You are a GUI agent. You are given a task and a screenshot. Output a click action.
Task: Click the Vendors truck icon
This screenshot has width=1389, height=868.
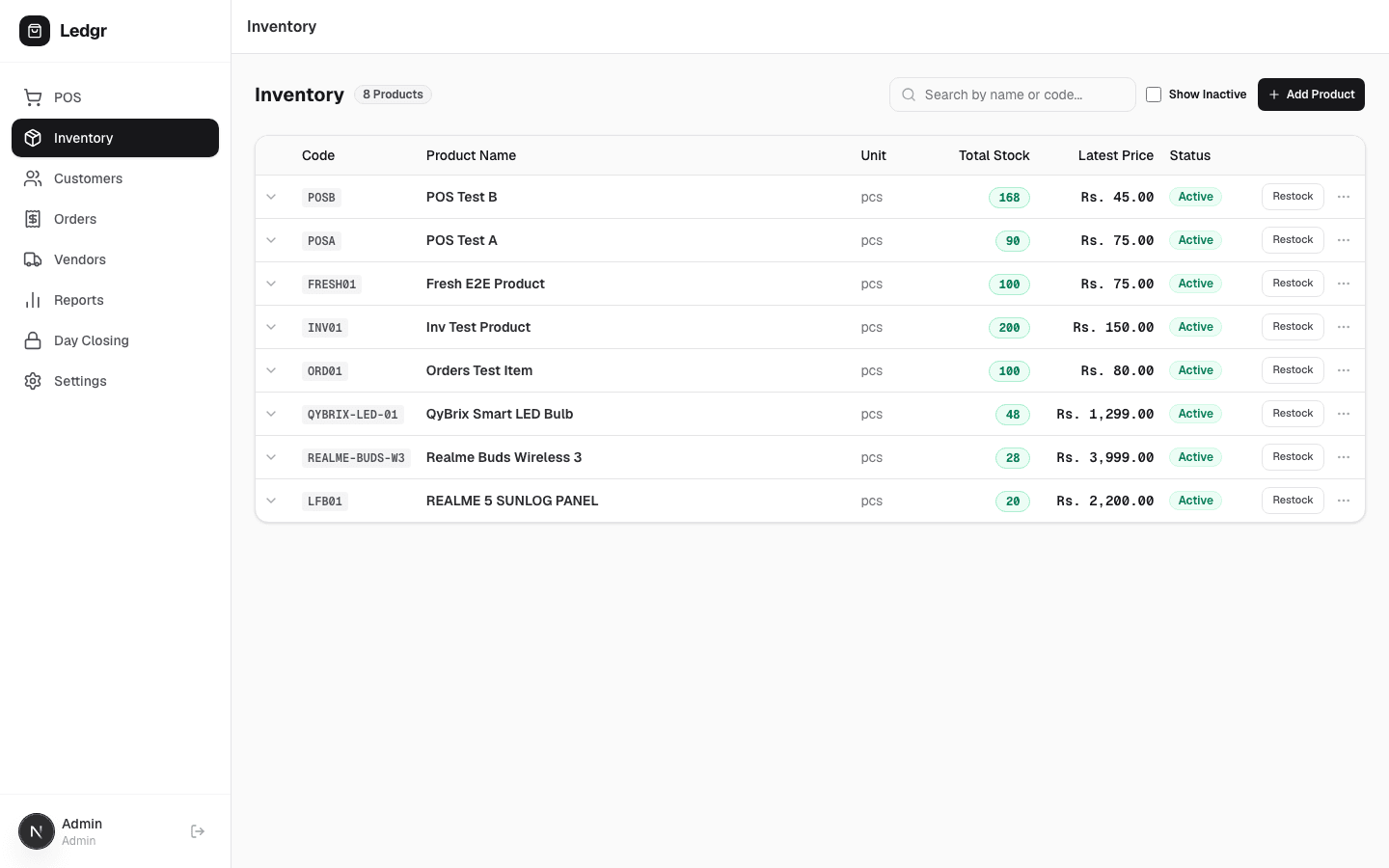point(33,259)
